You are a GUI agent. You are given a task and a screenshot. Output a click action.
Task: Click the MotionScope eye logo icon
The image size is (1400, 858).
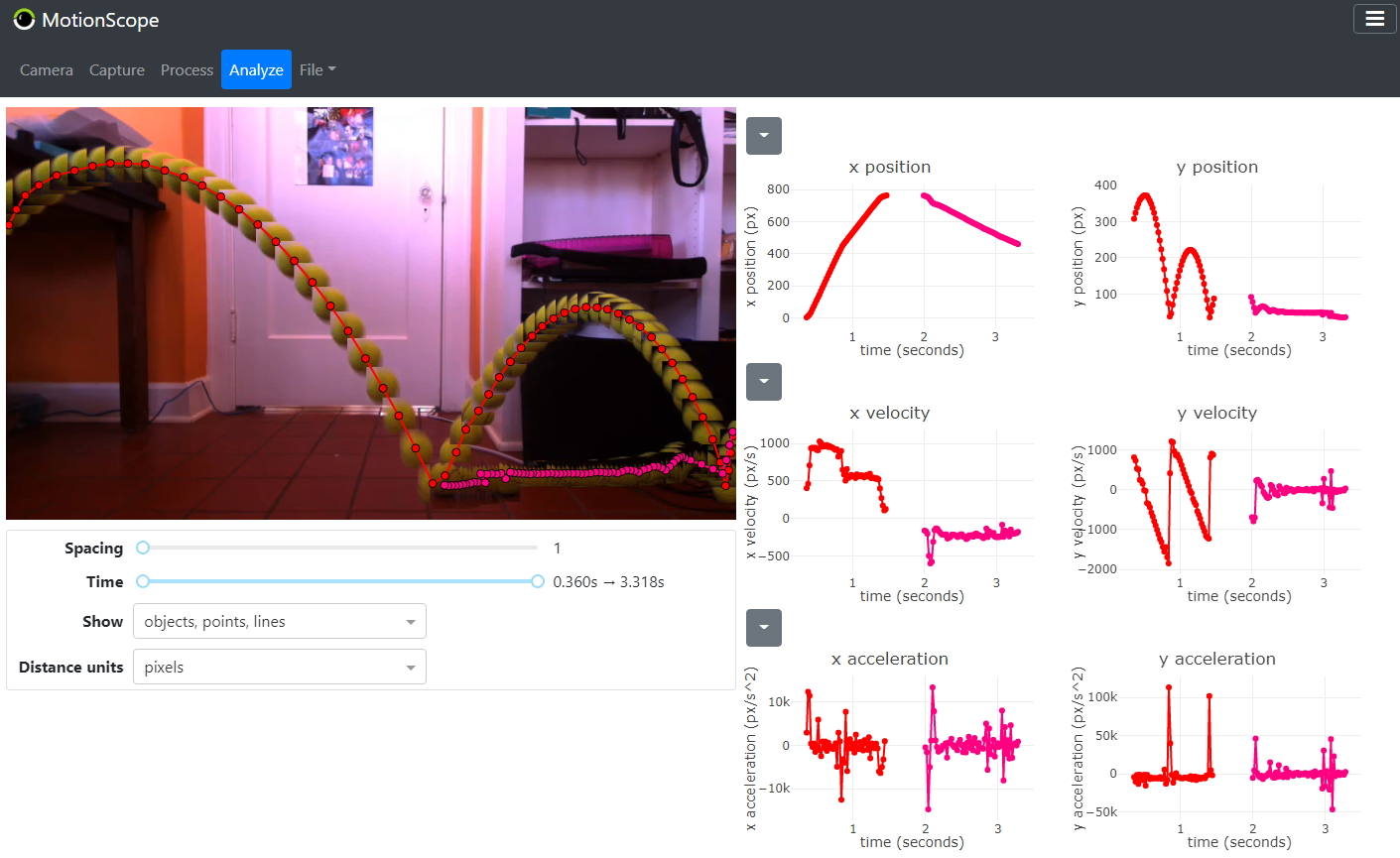pyautogui.click(x=24, y=20)
